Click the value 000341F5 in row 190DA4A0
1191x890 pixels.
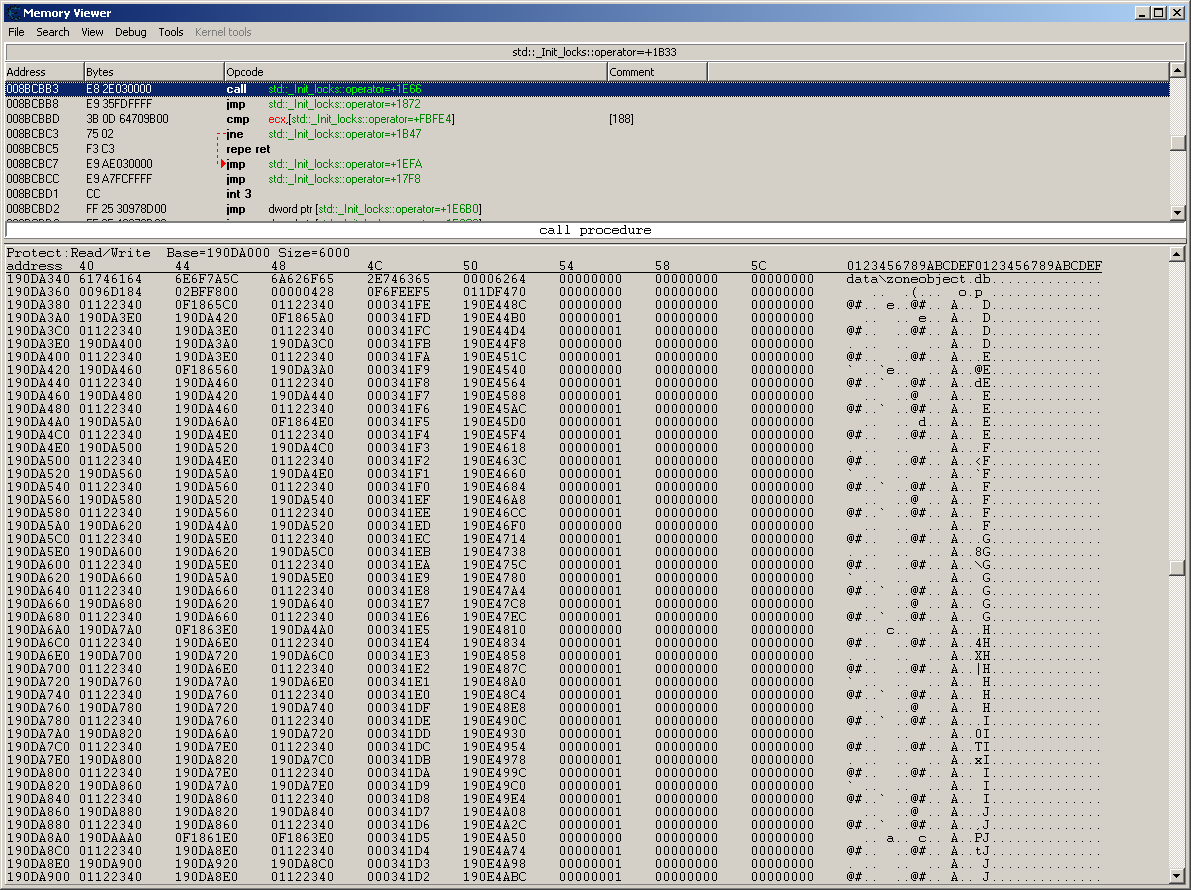(399, 421)
